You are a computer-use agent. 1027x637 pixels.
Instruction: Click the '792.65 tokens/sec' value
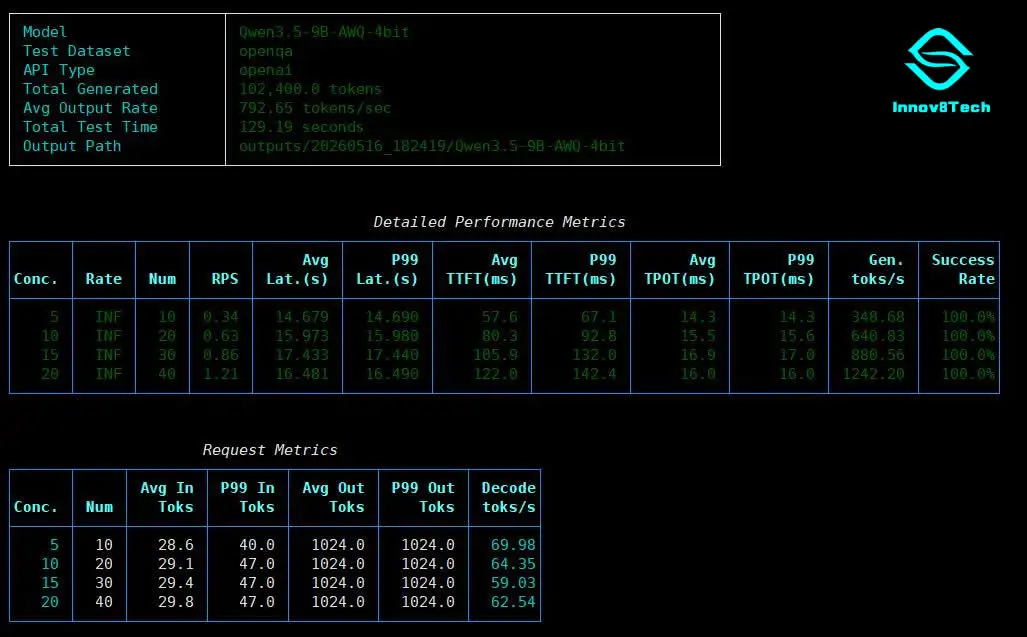(315, 108)
